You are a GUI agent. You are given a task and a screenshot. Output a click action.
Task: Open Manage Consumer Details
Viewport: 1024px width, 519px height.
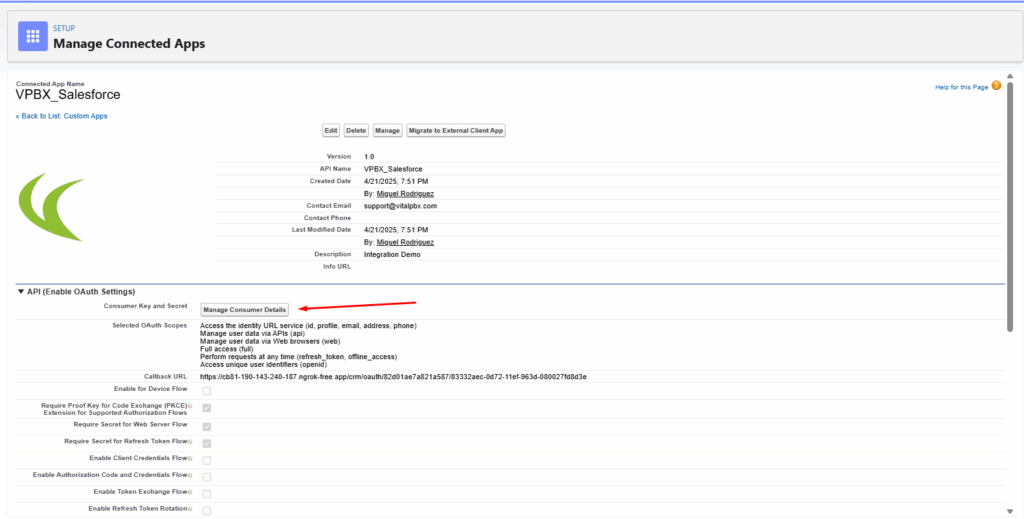[x=244, y=309]
